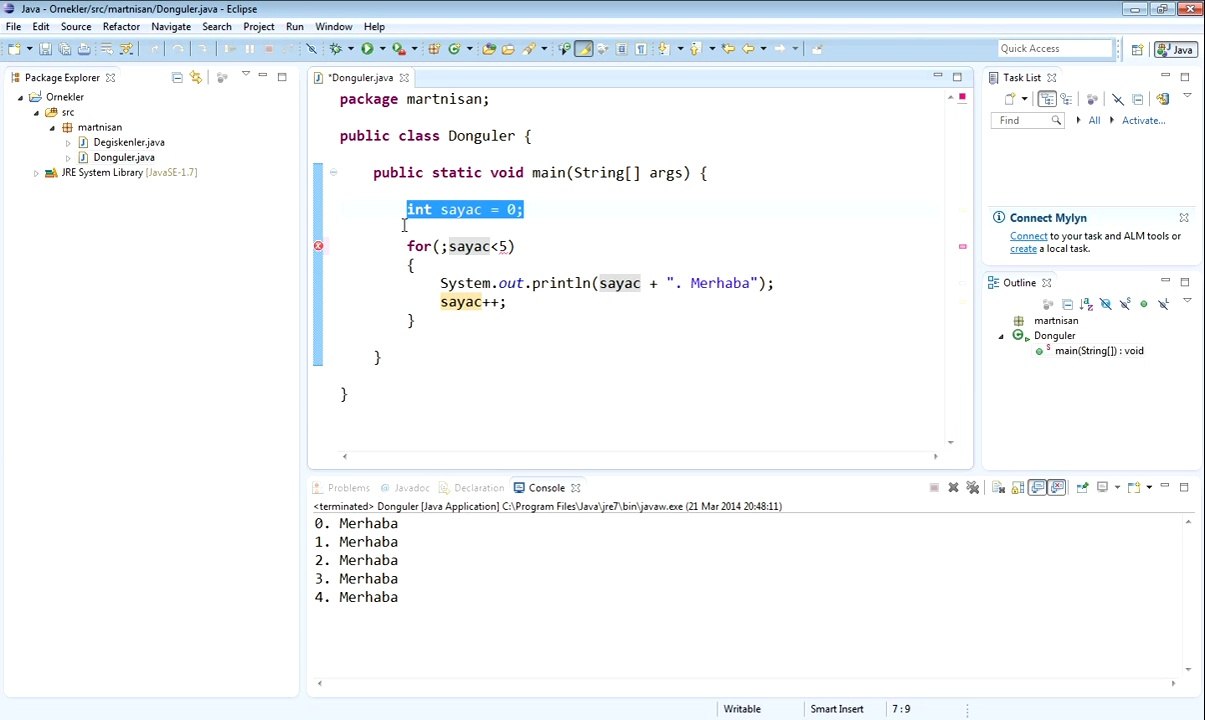Open the Refactor menu
Image resolution: width=1205 pixels, height=720 pixels.
121,27
